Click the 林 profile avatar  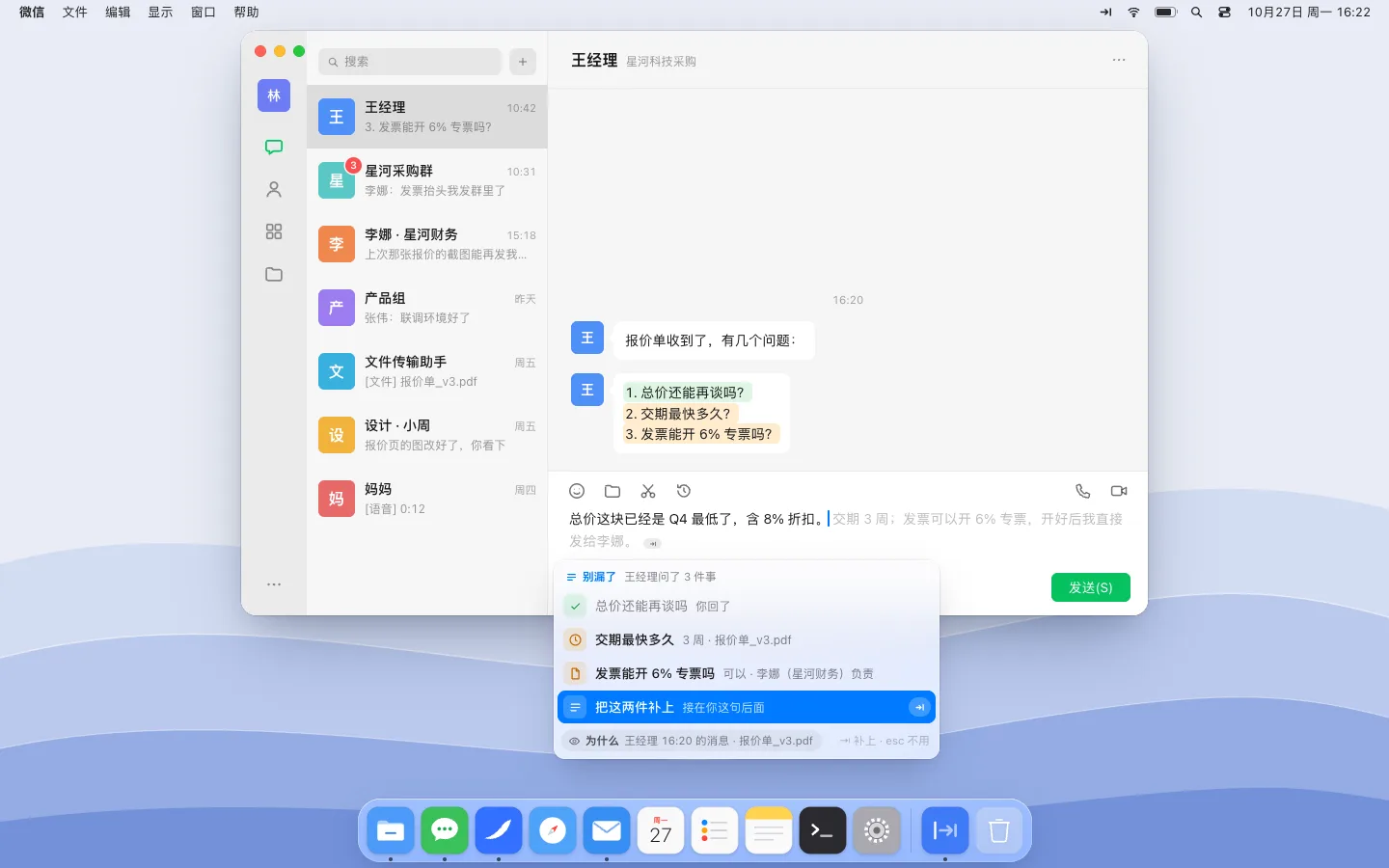[274, 95]
